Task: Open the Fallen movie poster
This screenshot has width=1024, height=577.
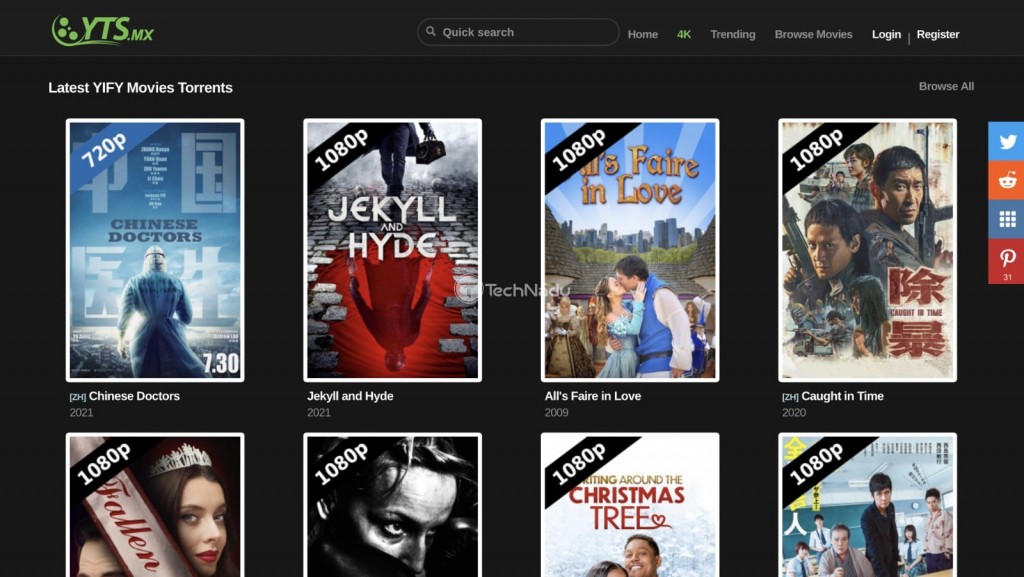Action: (x=155, y=505)
